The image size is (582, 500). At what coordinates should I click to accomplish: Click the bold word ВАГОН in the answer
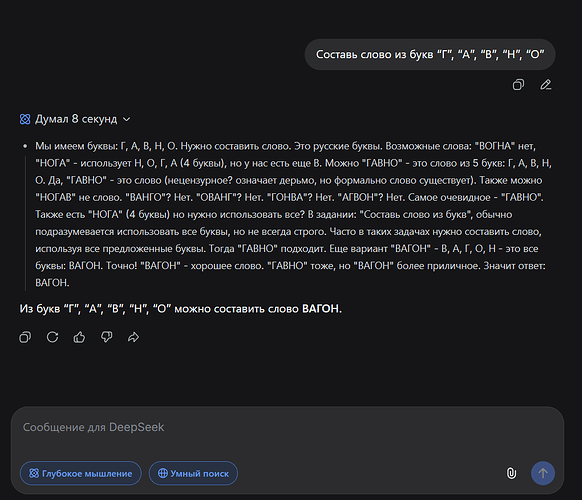[x=320, y=308]
